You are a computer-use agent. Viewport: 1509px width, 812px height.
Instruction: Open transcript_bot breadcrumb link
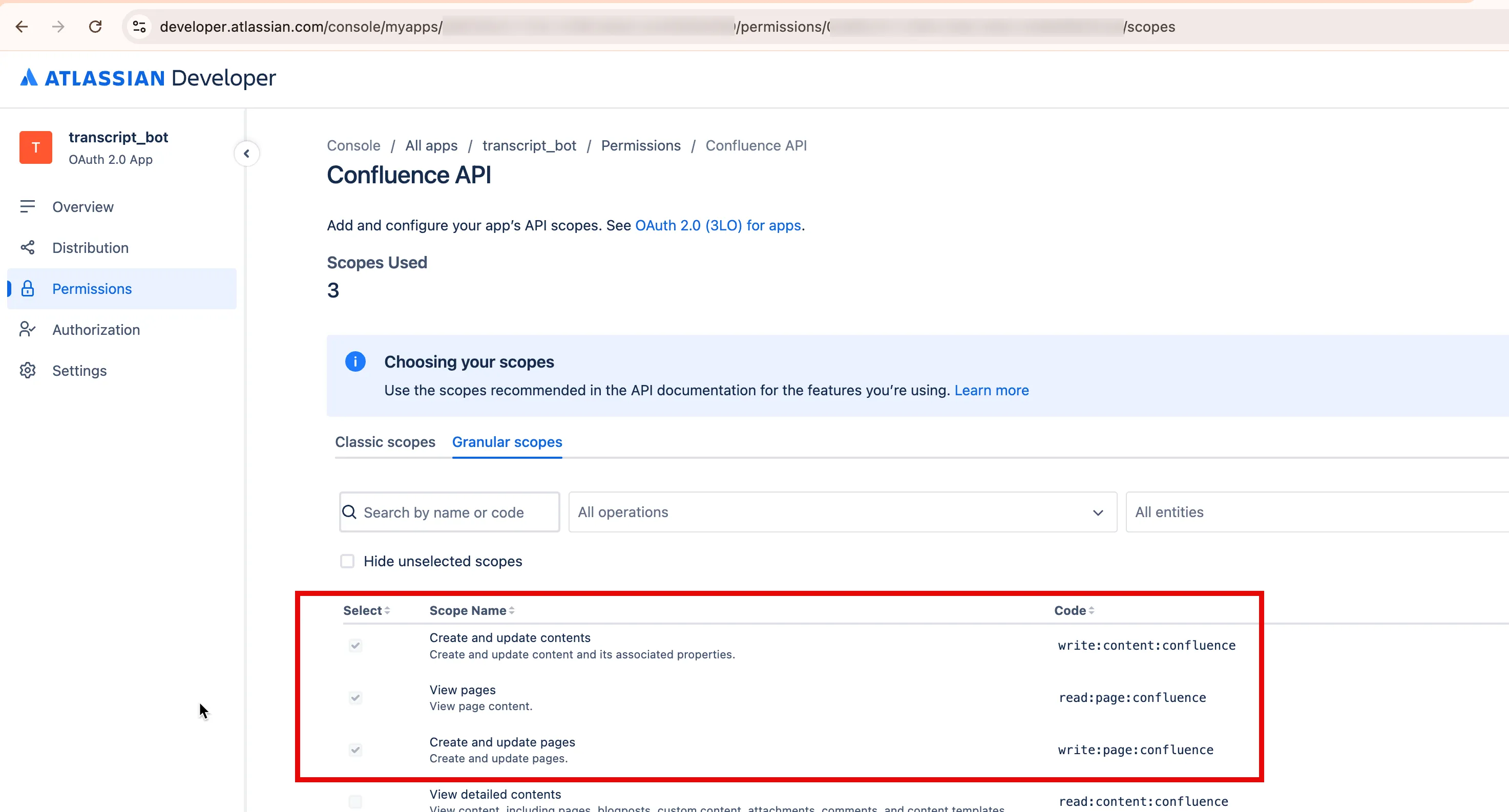[x=530, y=146]
